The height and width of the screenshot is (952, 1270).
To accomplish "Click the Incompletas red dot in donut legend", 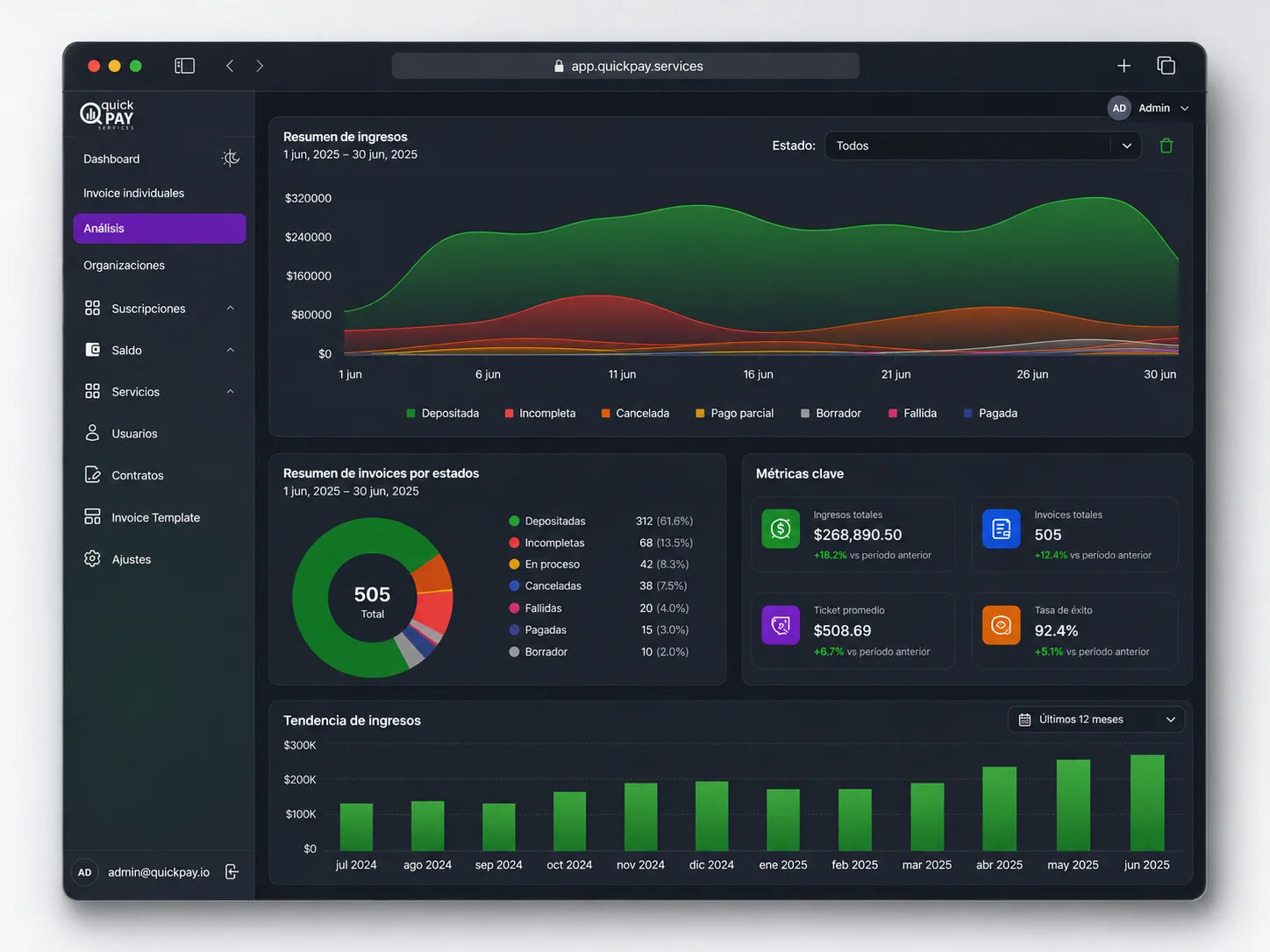I will tap(514, 543).
